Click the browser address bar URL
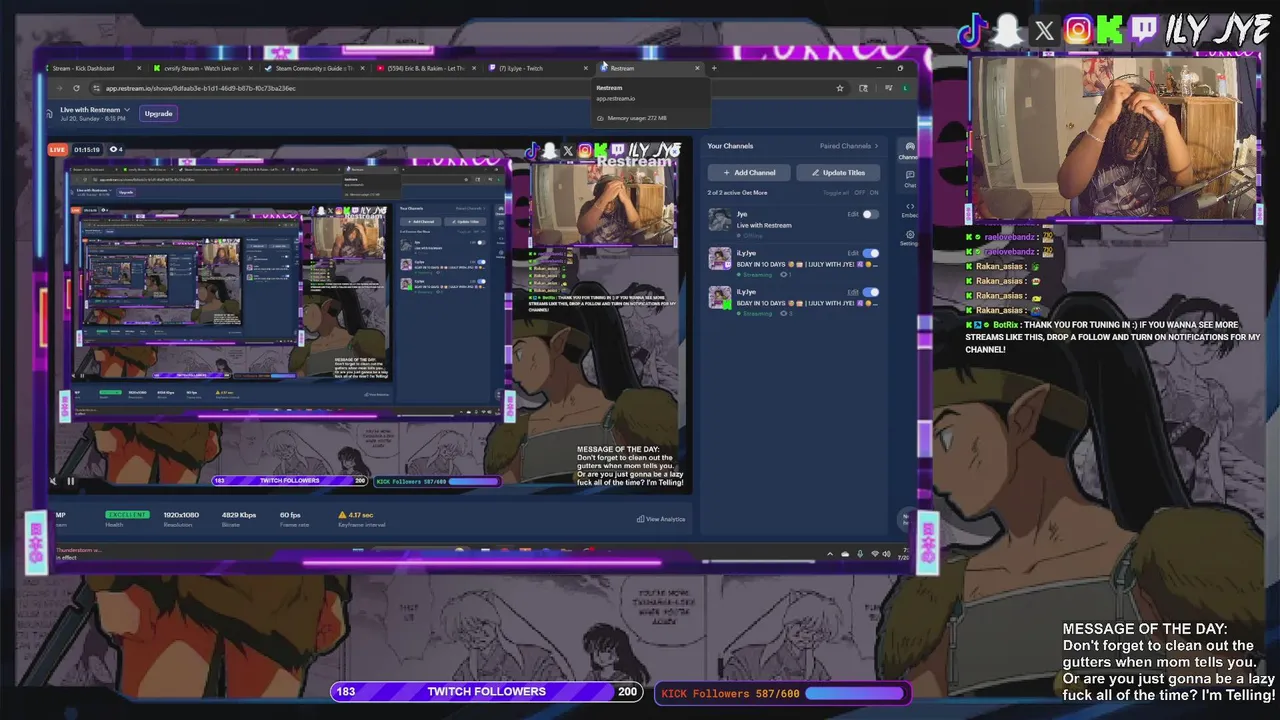Screen dimensions: 1280x720 click(201, 88)
